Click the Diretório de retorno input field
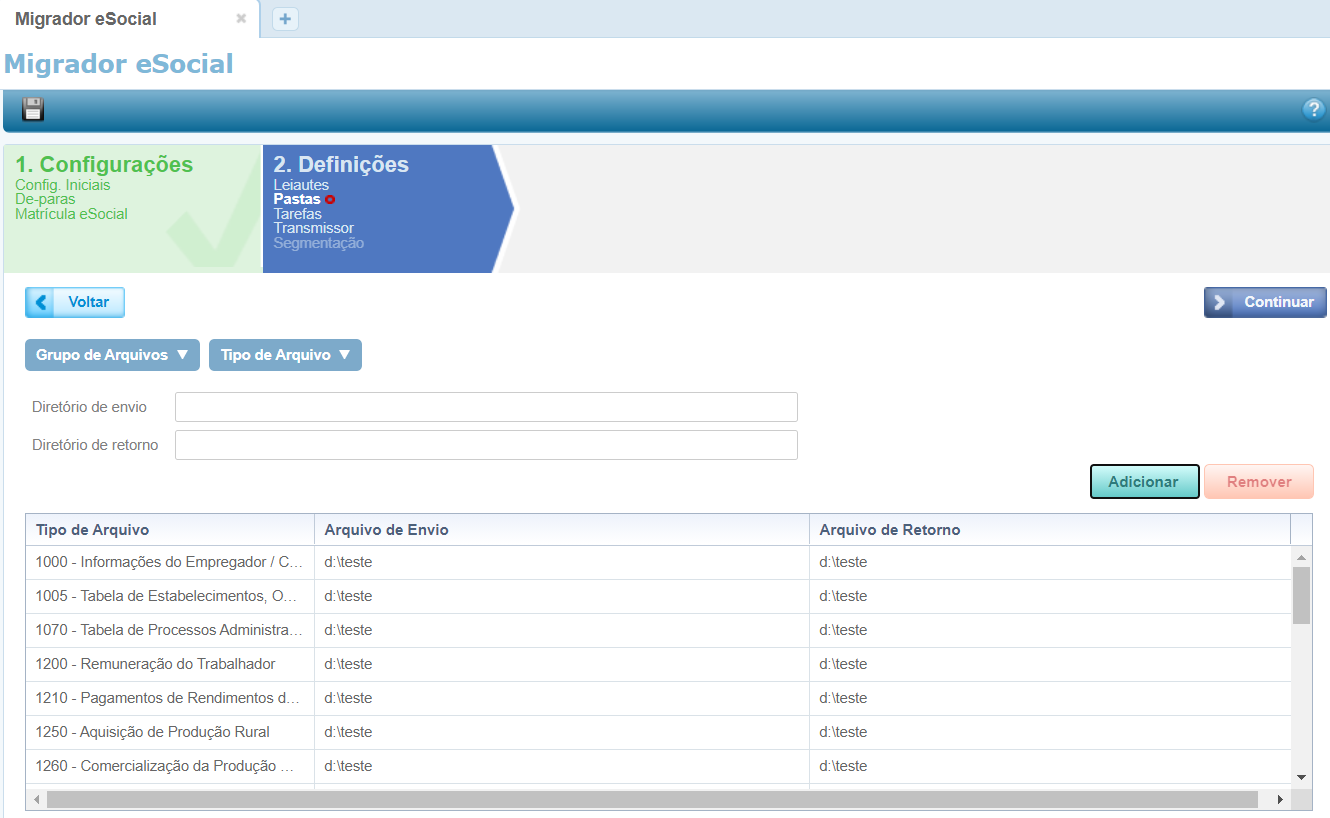 tap(486, 445)
